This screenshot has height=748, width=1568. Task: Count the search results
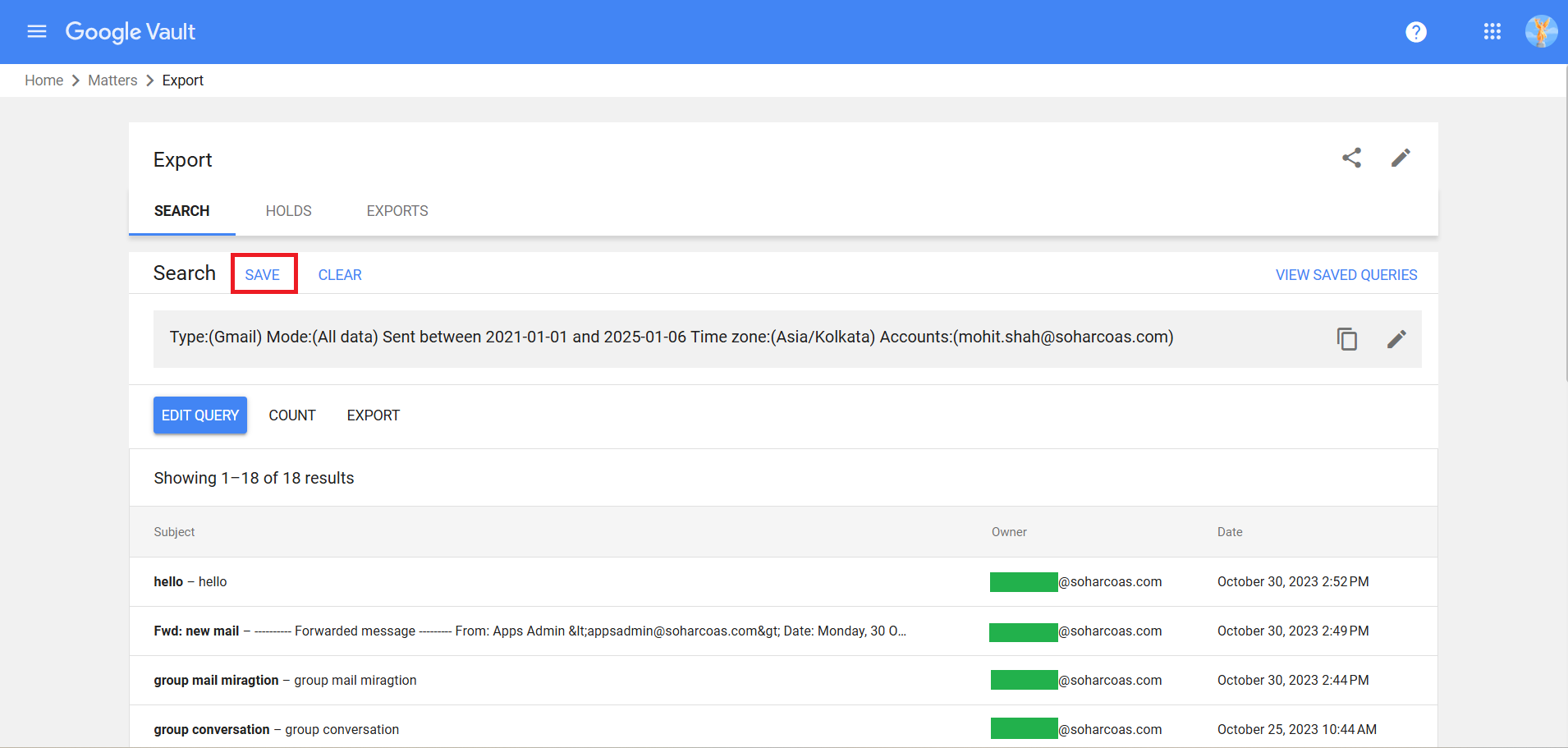point(292,415)
